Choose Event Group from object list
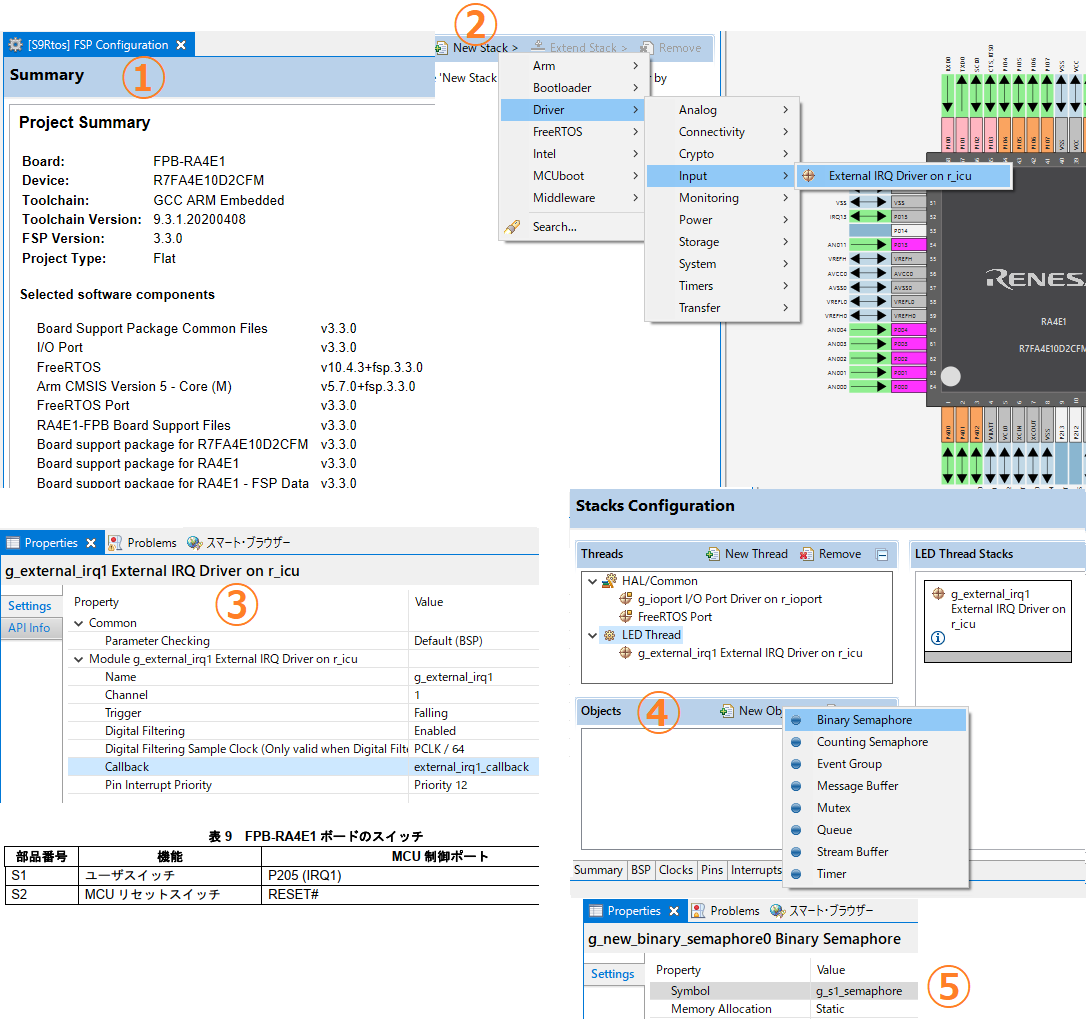This screenshot has width=1086, height=1020. coord(875,764)
